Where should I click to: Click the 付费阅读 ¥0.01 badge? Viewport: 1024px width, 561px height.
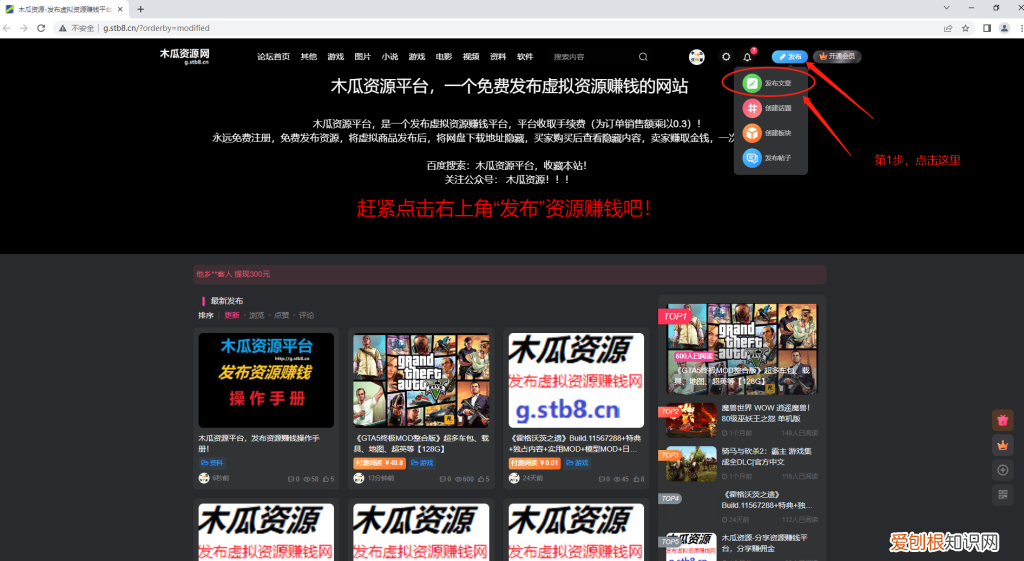534,463
